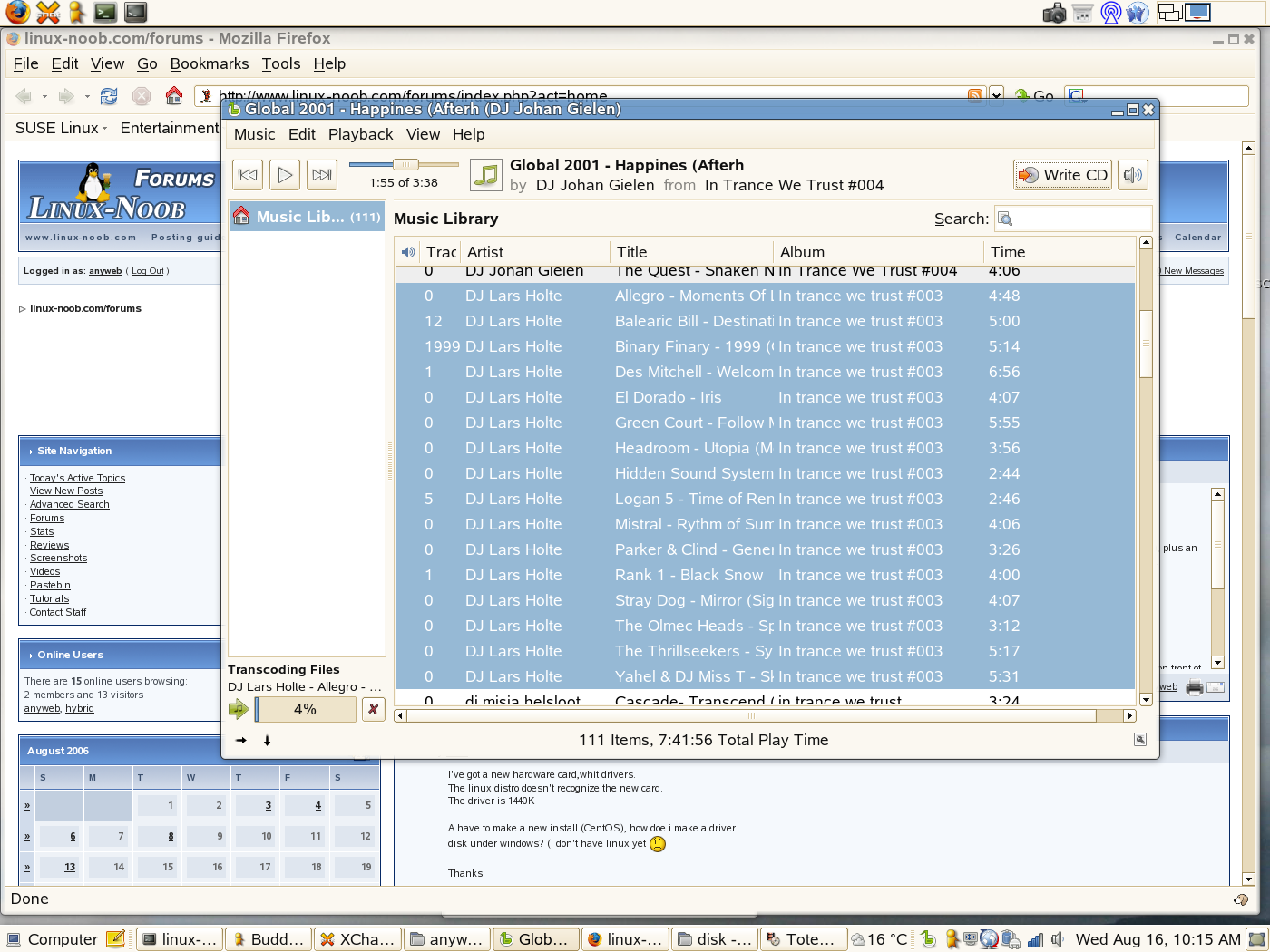Open Advanced Search link on forum

point(69,504)
